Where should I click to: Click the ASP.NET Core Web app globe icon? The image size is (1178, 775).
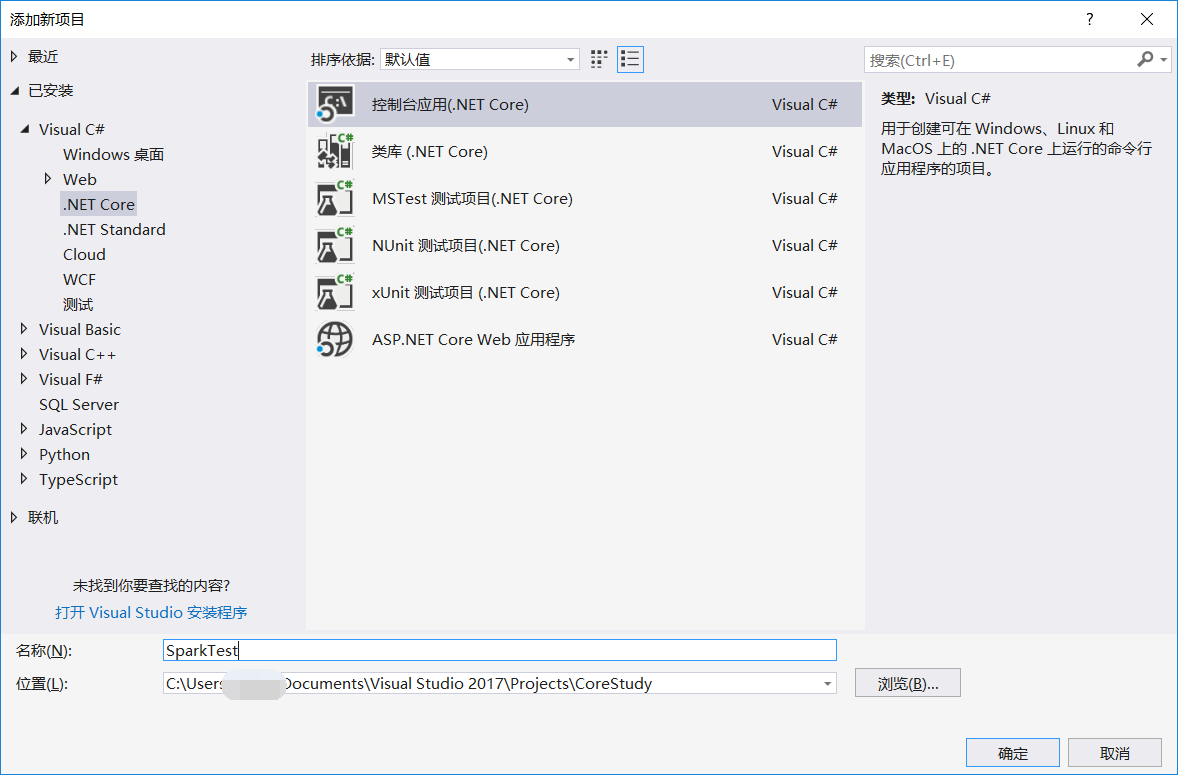point(335,339)
